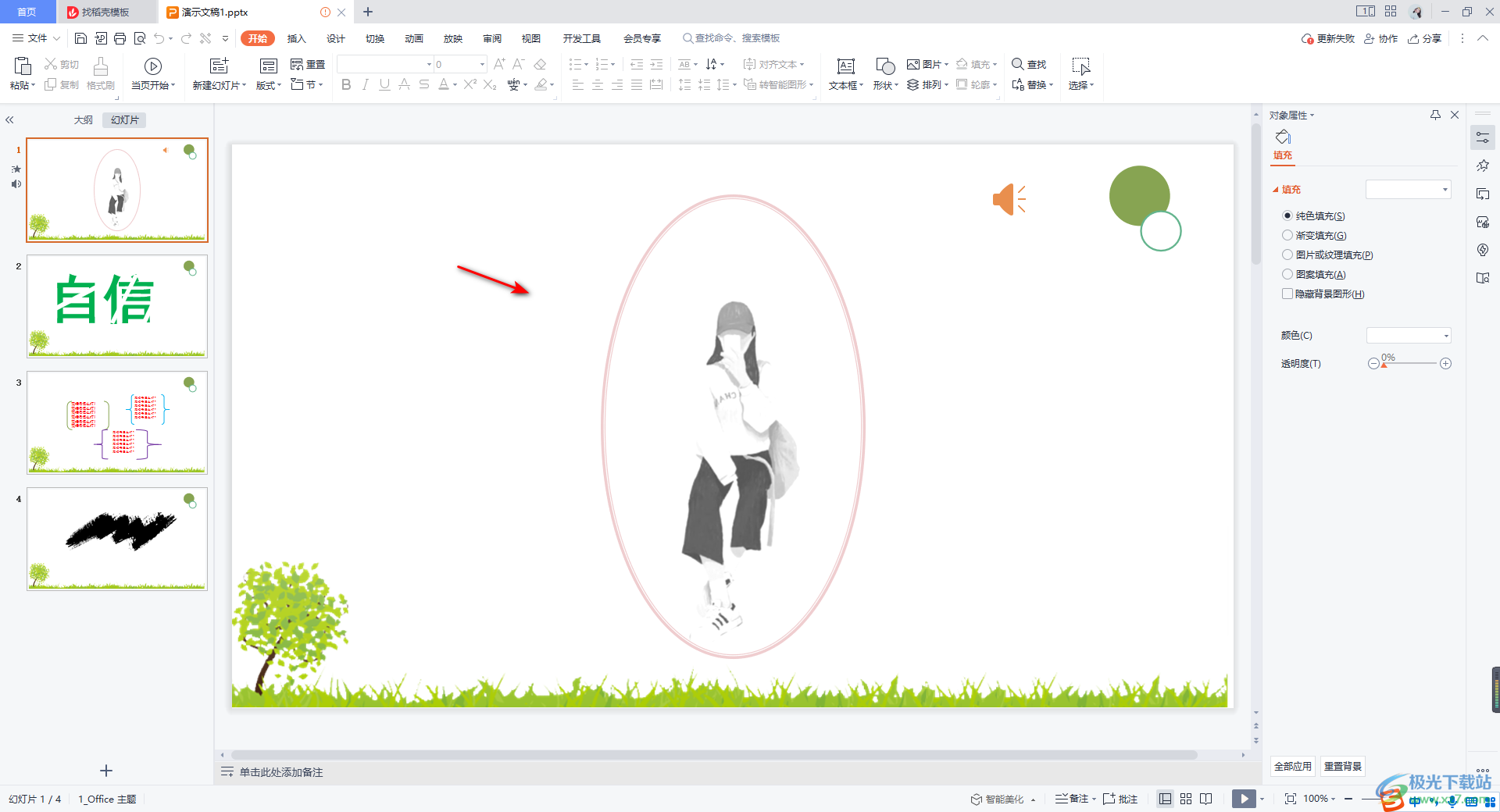Click the Print icon in the quick access toolbar
This screenshot has width=1500, height=812.
pos(120,38)
